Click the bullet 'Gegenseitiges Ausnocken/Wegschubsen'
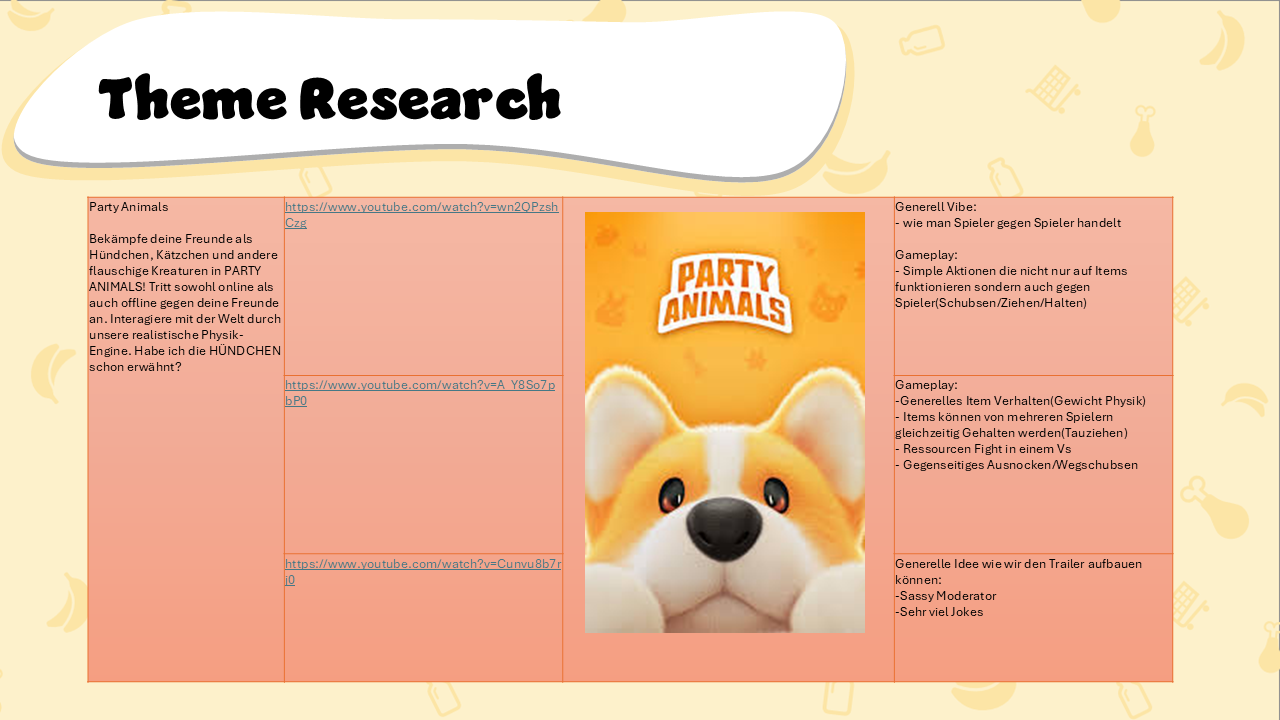Image resolution: width=1280 pixels, height=720 pixels. click(x=1016, y=465)
